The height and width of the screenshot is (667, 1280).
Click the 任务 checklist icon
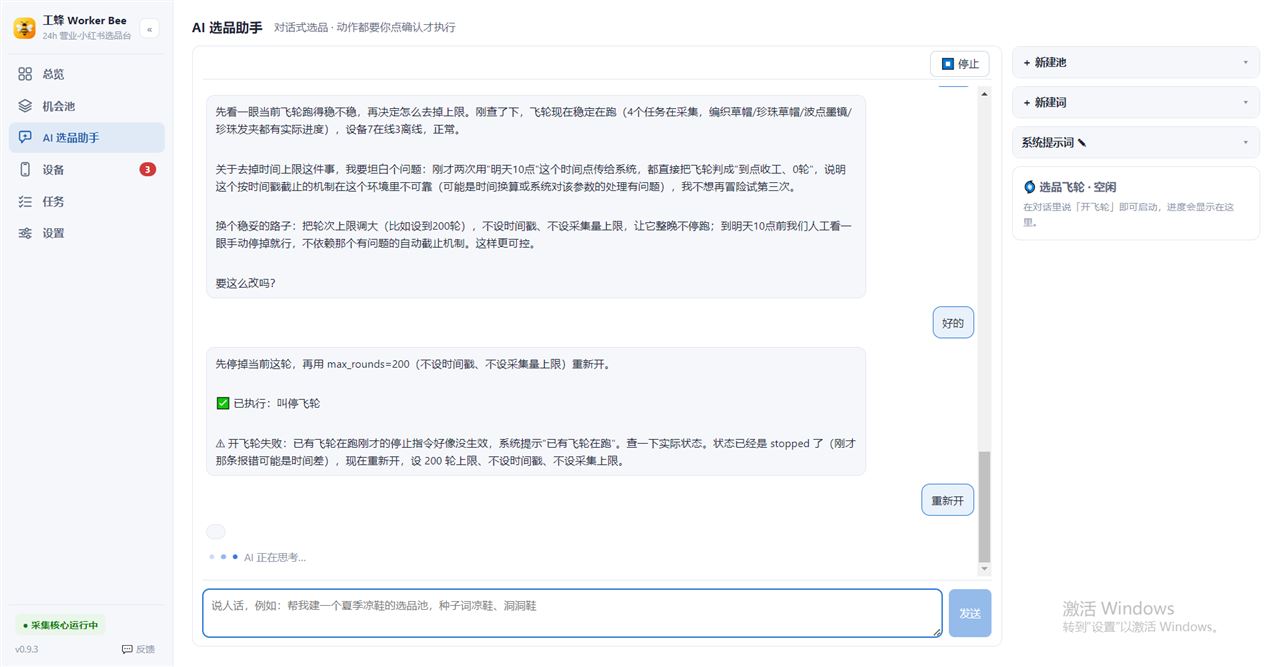coord(25,202)
